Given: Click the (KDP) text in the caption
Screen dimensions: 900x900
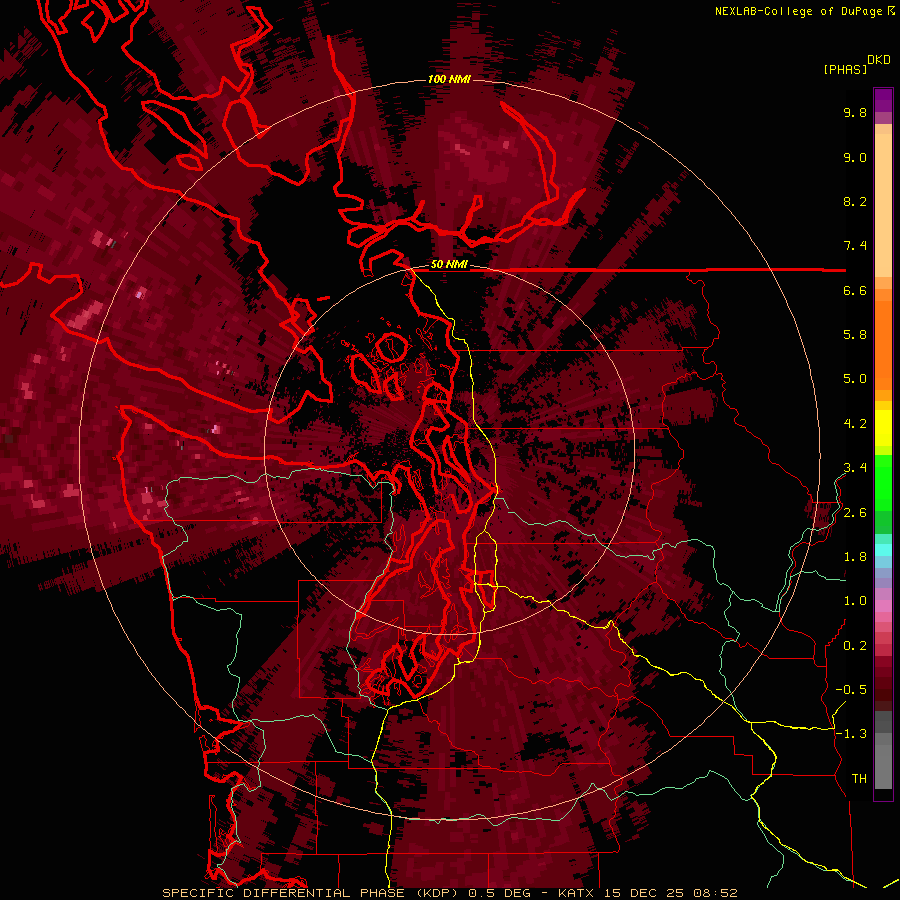Looking at the screenshot, I should pos(437,893).
